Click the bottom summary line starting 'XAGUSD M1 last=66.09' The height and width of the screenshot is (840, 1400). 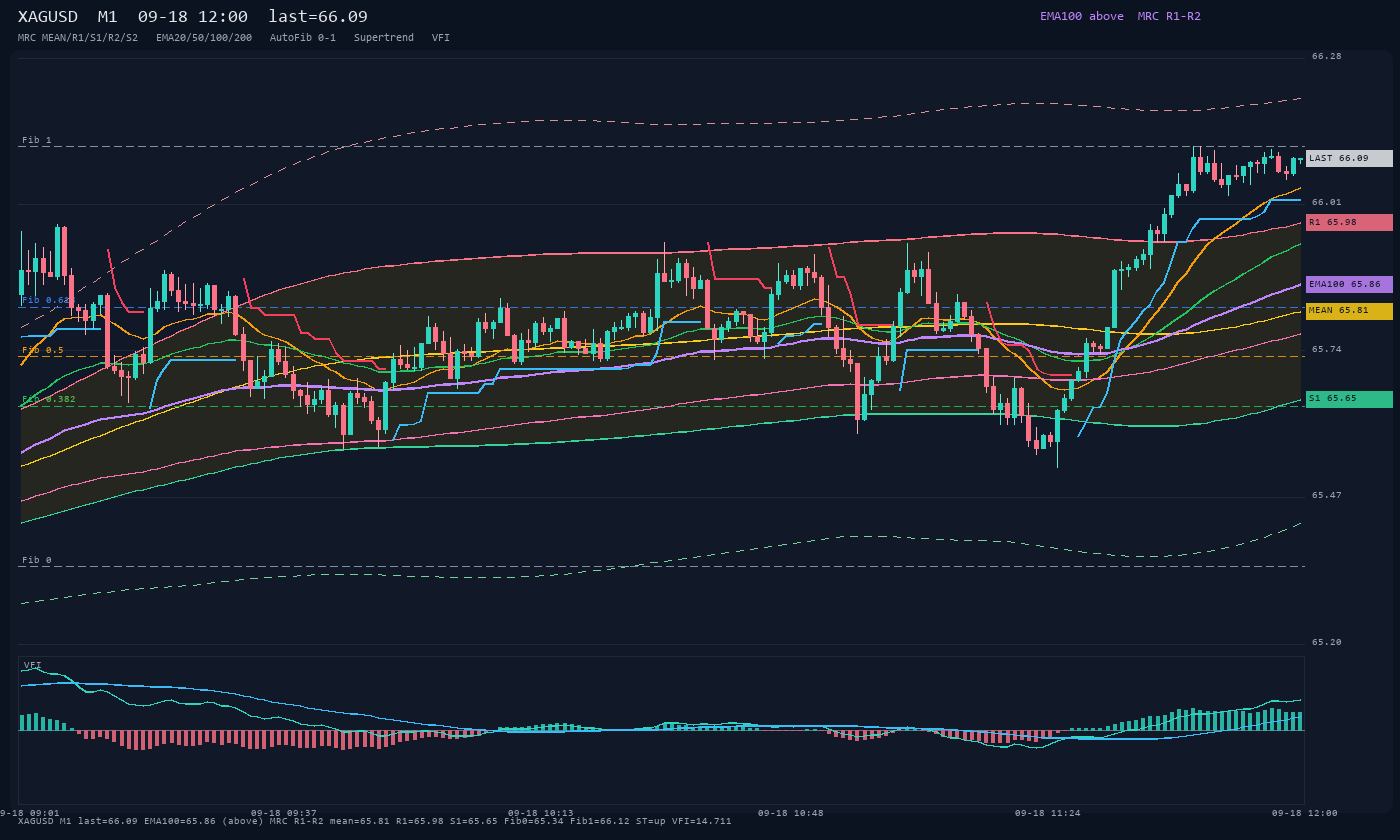[375, 821]
